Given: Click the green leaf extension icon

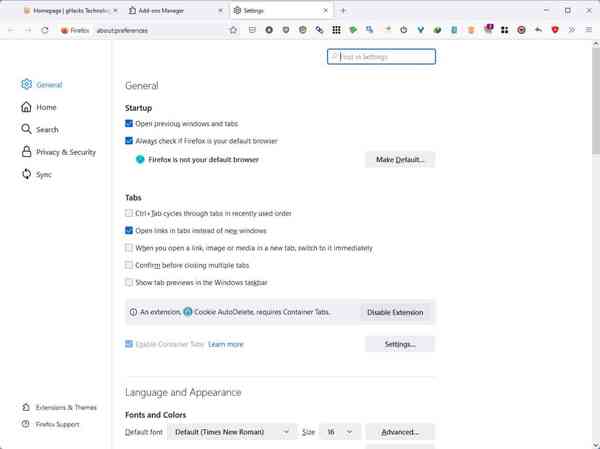Looking at the screenshot, I should point(437,30).
